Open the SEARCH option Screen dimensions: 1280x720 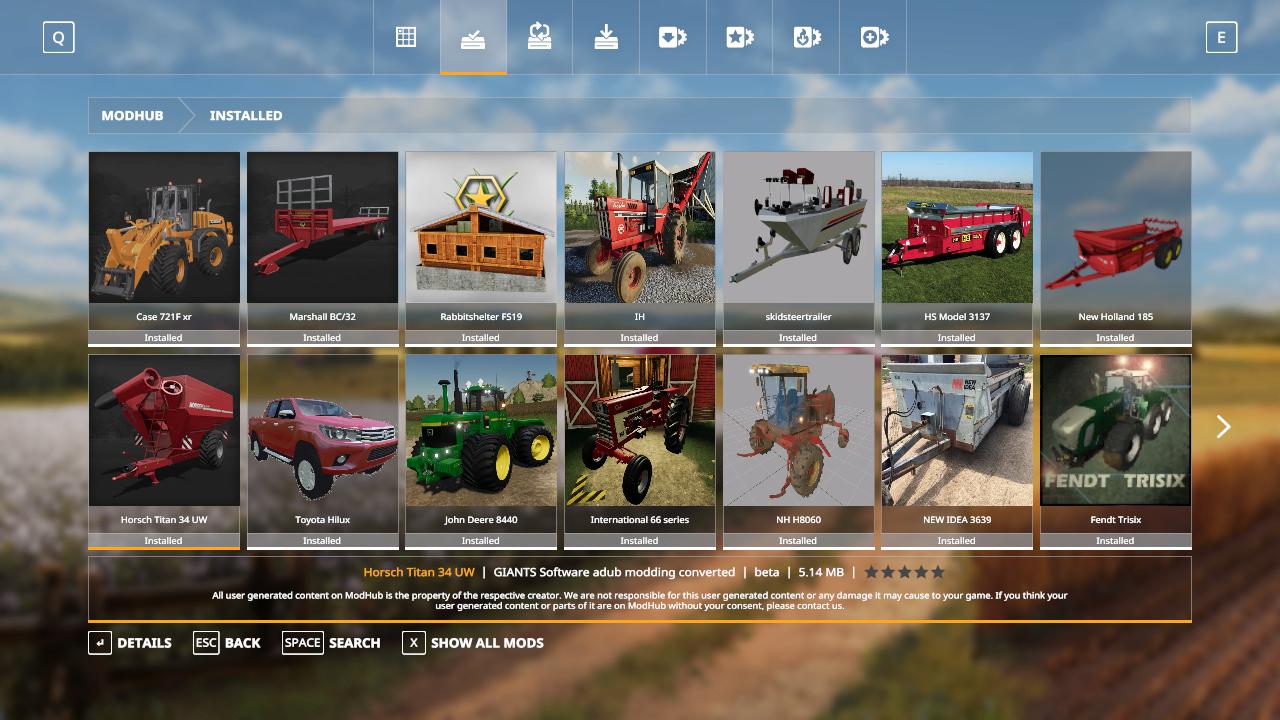click(331, 643)
